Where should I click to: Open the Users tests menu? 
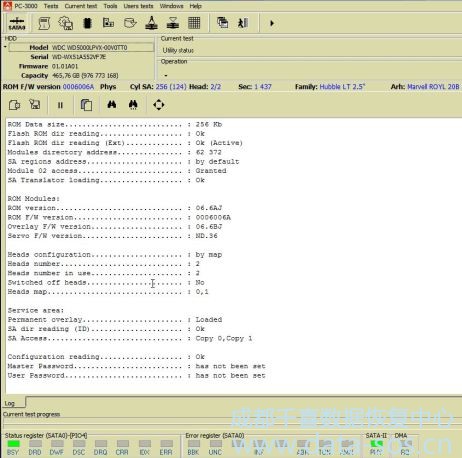pos(138,6)
